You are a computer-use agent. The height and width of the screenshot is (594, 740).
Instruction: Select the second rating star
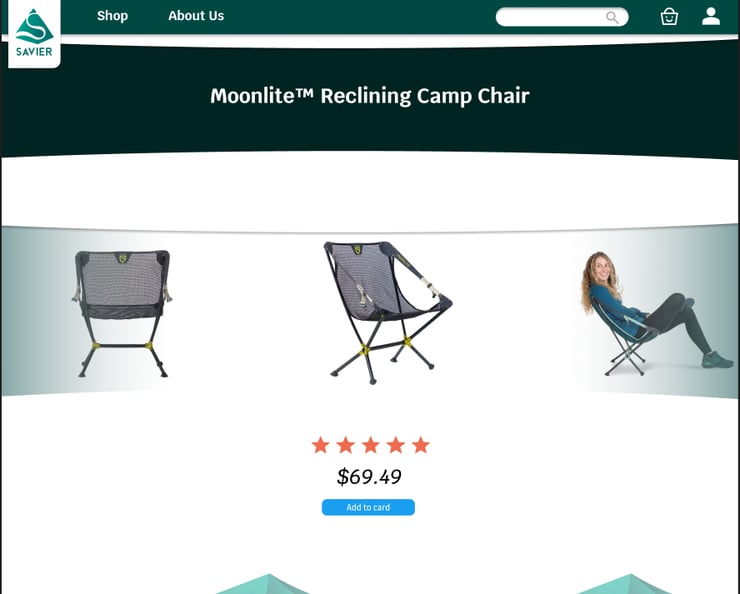click(x=345, y=445)
